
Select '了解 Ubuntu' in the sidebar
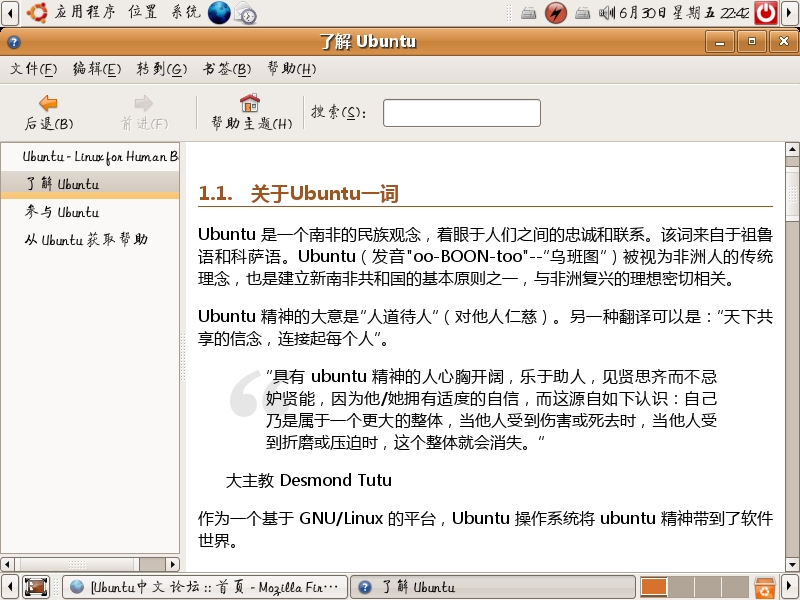(x=90, y=184)
